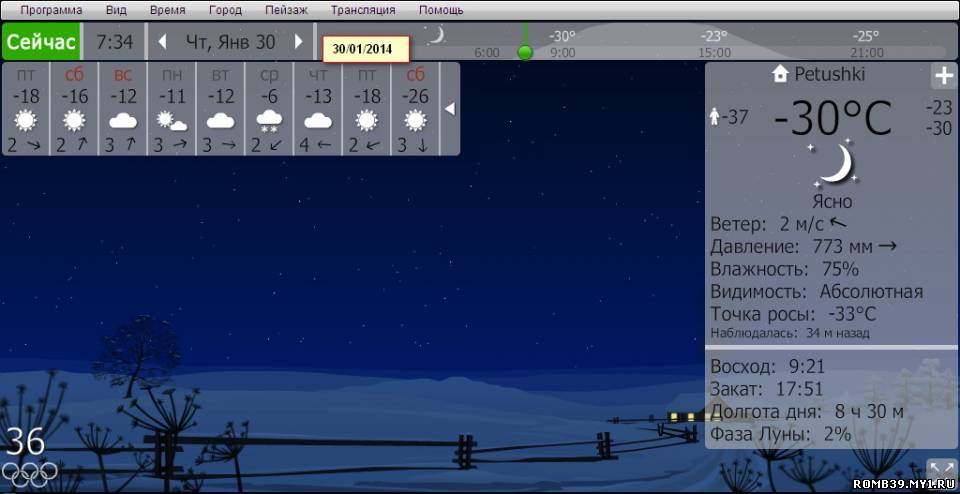Click the Olympic rings icon
The image size is (960, 494).
(29, 474)
